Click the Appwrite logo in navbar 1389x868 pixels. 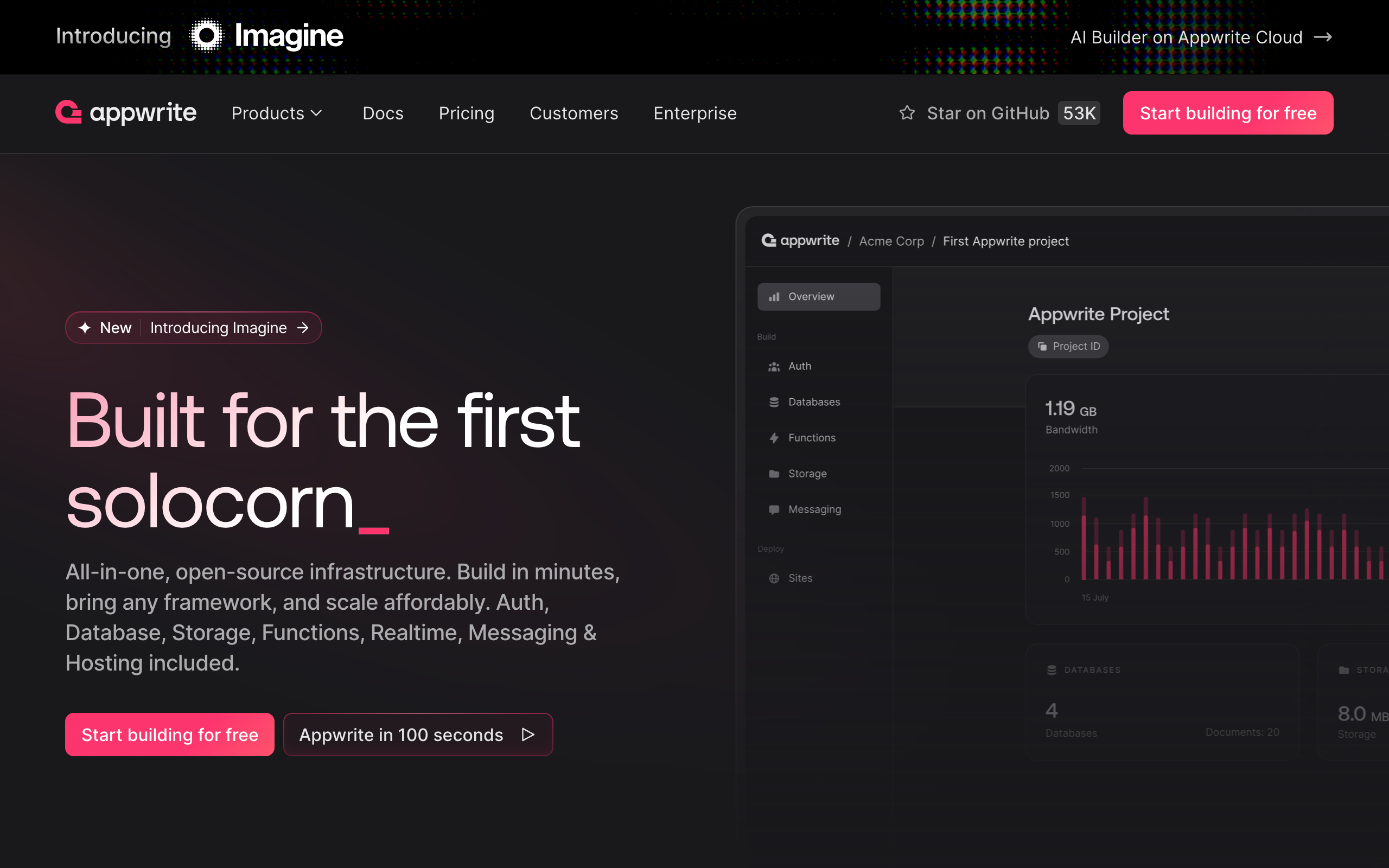pyautogui.click(x=126, y=112)
